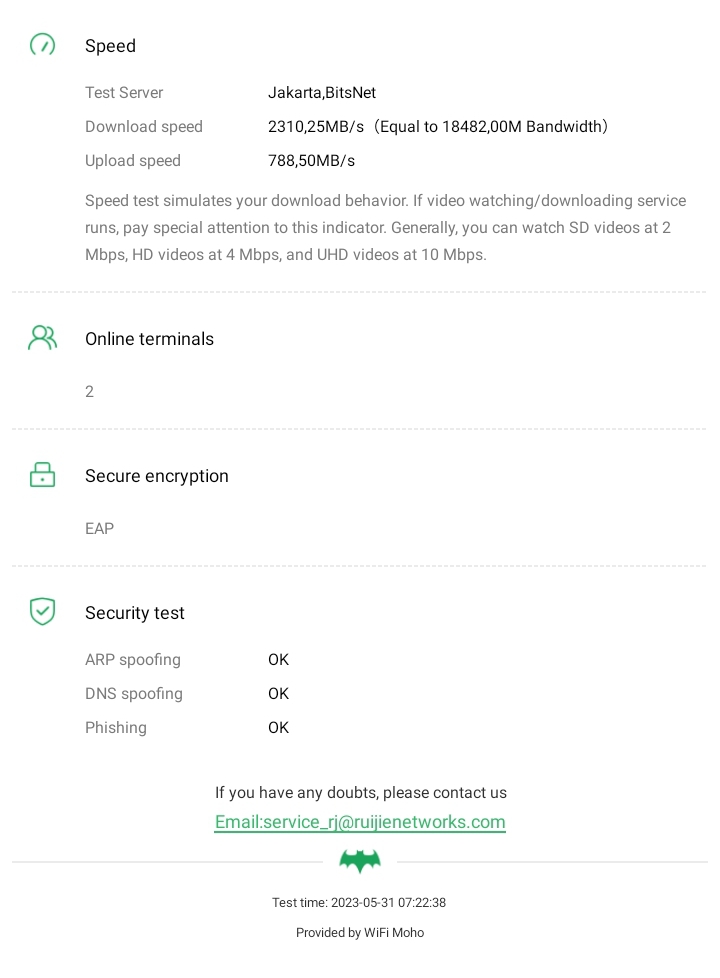Click the Secure encryption heading
720x978 pixels.
pos(156,476)
